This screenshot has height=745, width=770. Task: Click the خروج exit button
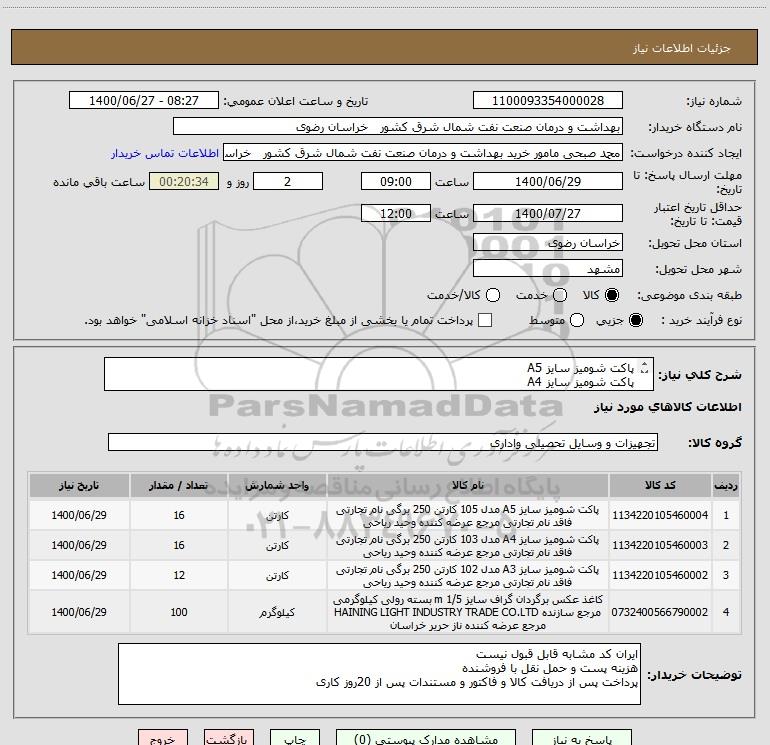click(163, 739)
